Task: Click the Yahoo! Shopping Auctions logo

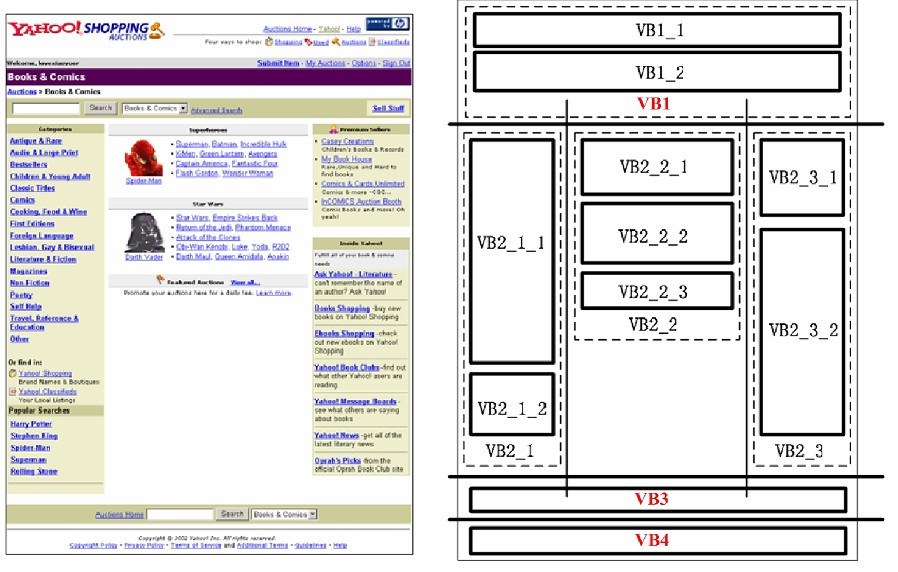Action: point(86,30)
